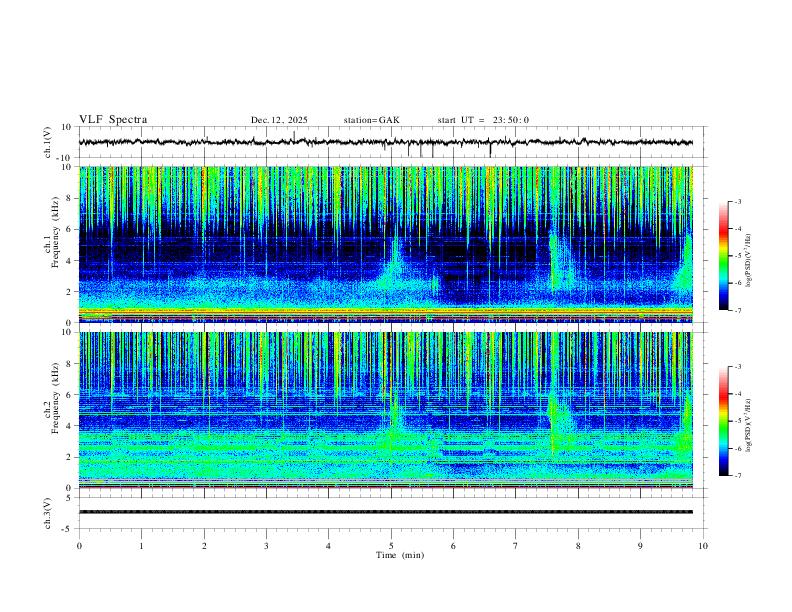Click the 'ch.1(V)' waveform axis label

[48, 142]
